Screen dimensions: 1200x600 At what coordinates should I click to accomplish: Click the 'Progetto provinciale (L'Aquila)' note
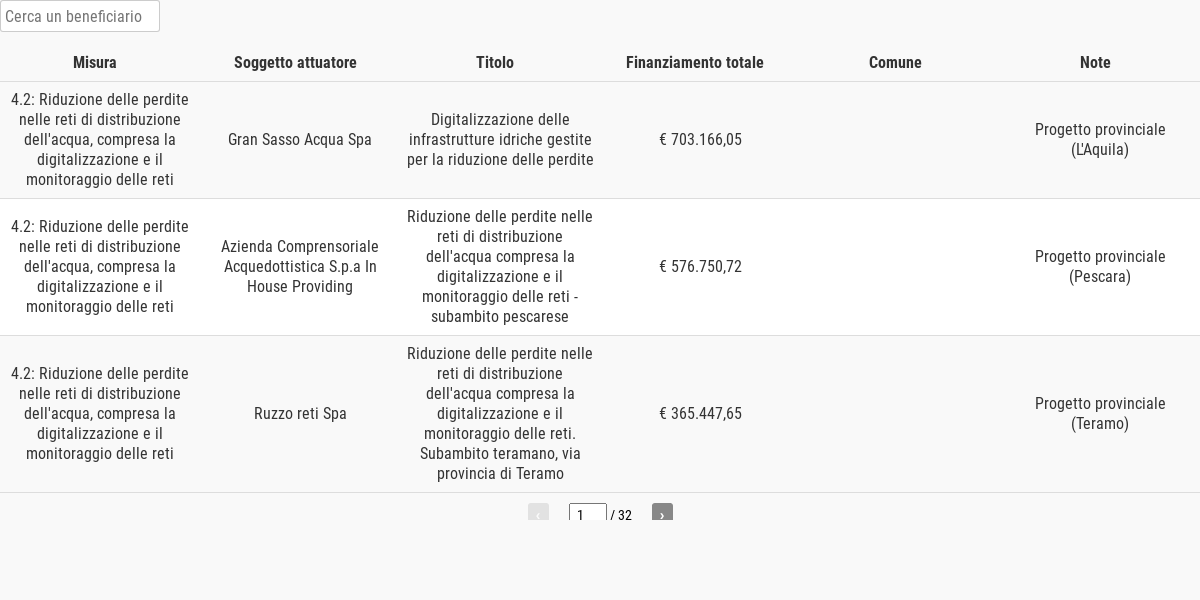(1100, 139)
